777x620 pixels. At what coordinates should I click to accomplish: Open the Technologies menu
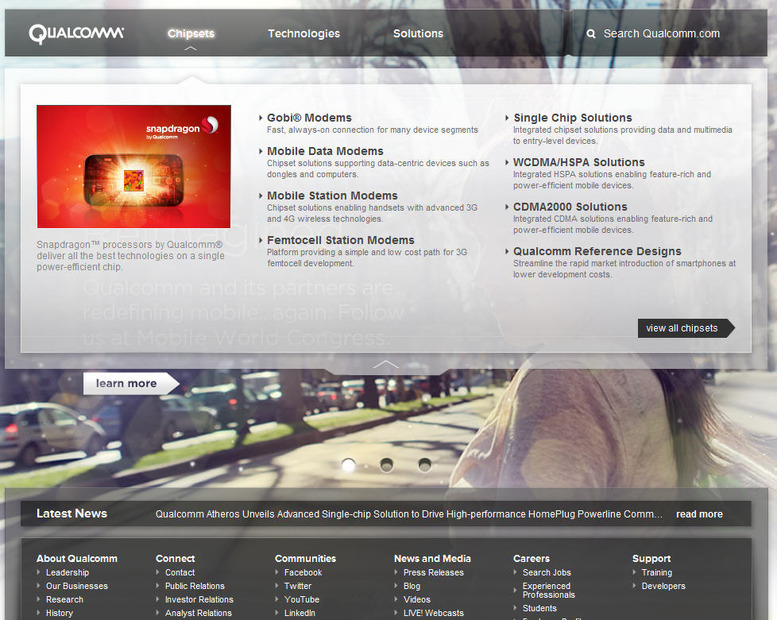click(304, 34)
